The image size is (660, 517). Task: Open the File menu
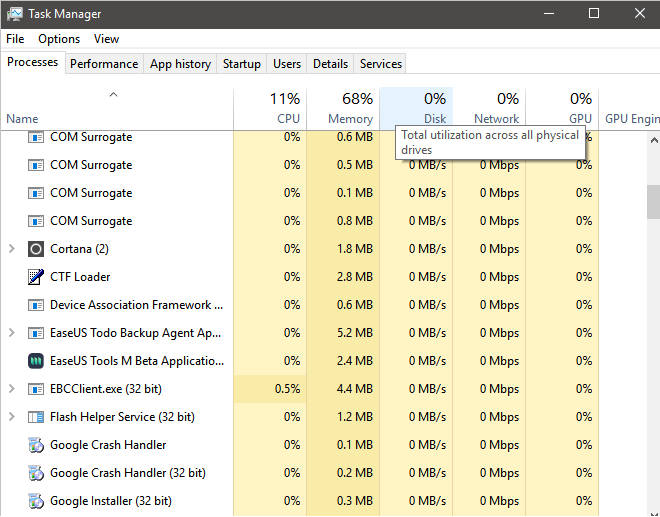(x=15, y=39)
